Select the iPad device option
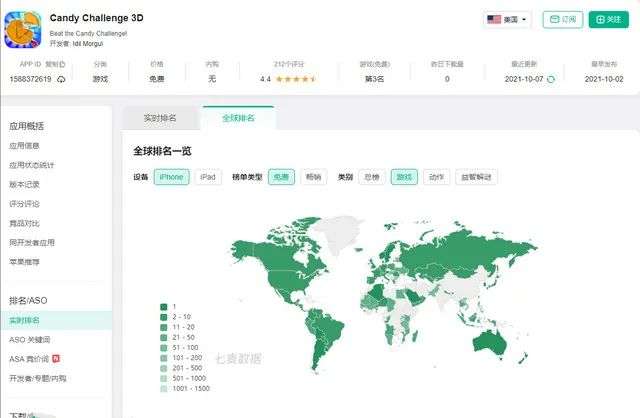 click(x=207, y=177)
